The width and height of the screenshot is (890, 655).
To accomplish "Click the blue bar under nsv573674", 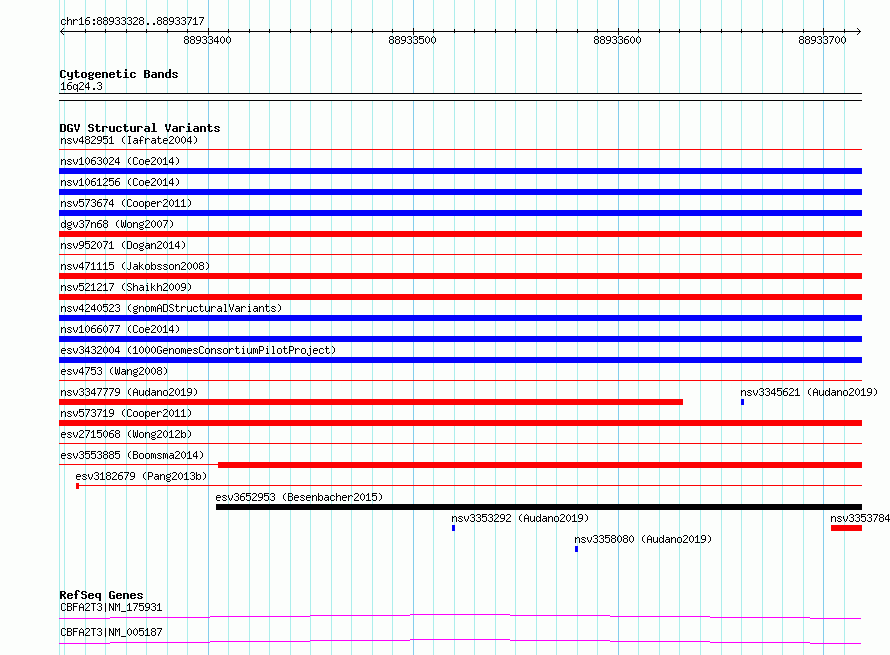I will click(460, 213).
